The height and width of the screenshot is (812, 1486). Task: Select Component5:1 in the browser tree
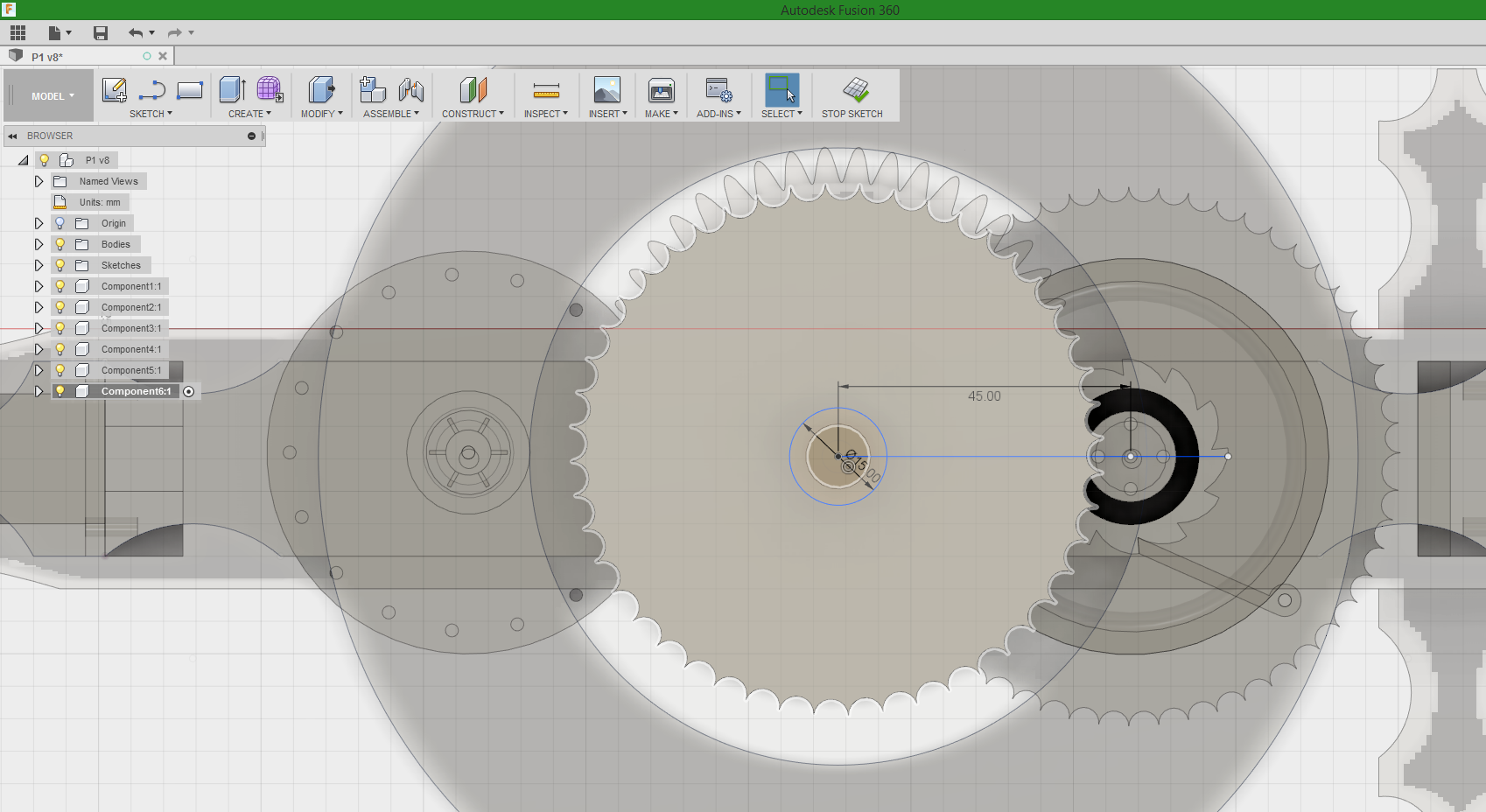pos(131,370)
